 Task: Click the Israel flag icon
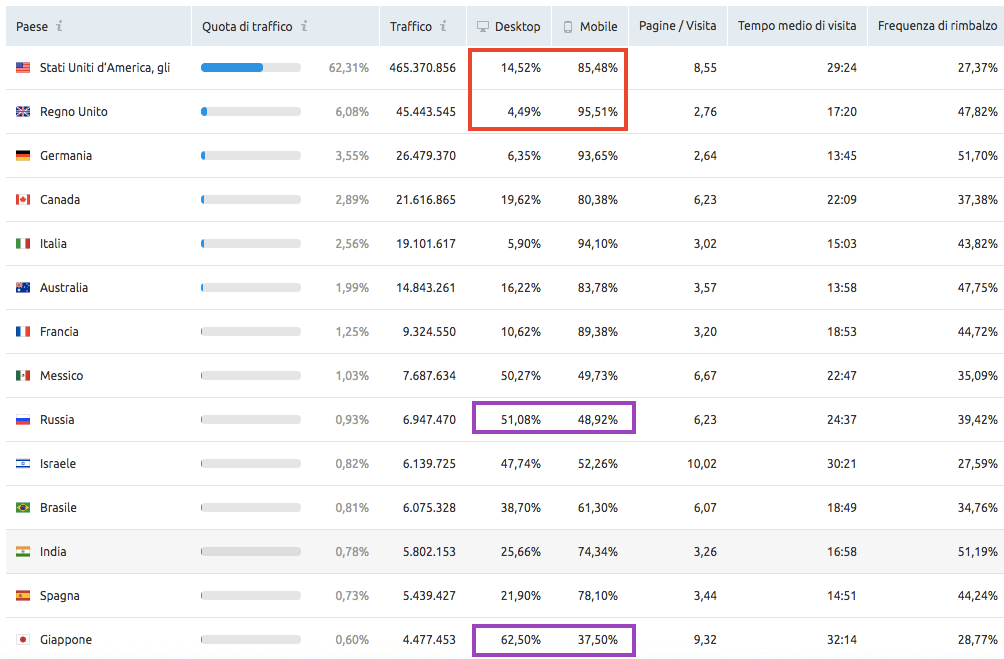click(x=23, y=464)
